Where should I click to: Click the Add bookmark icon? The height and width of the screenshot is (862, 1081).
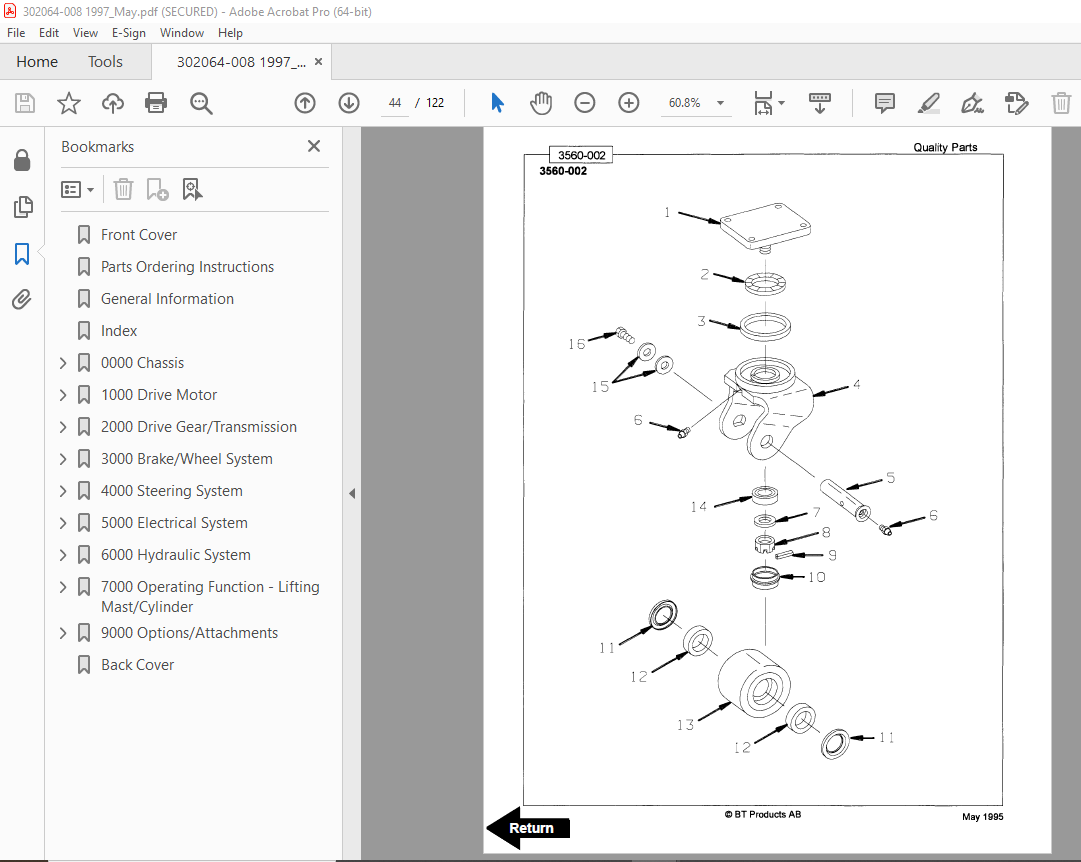[157, 189]
